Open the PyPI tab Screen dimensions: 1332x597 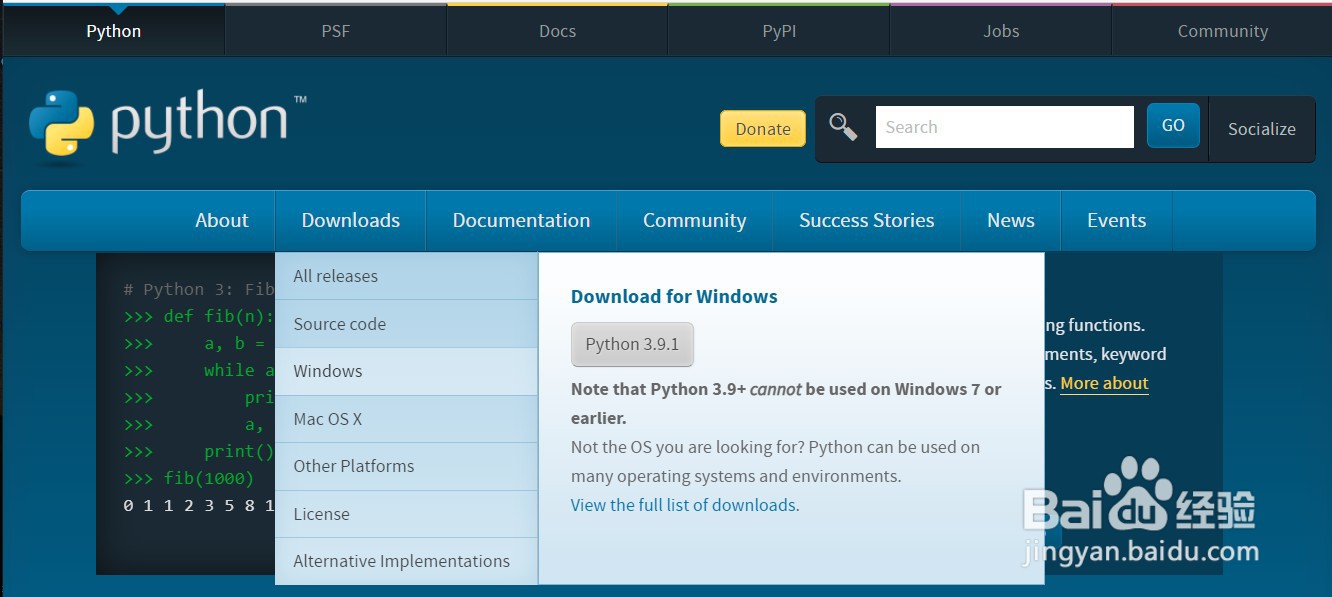click(x=778, y=30)
